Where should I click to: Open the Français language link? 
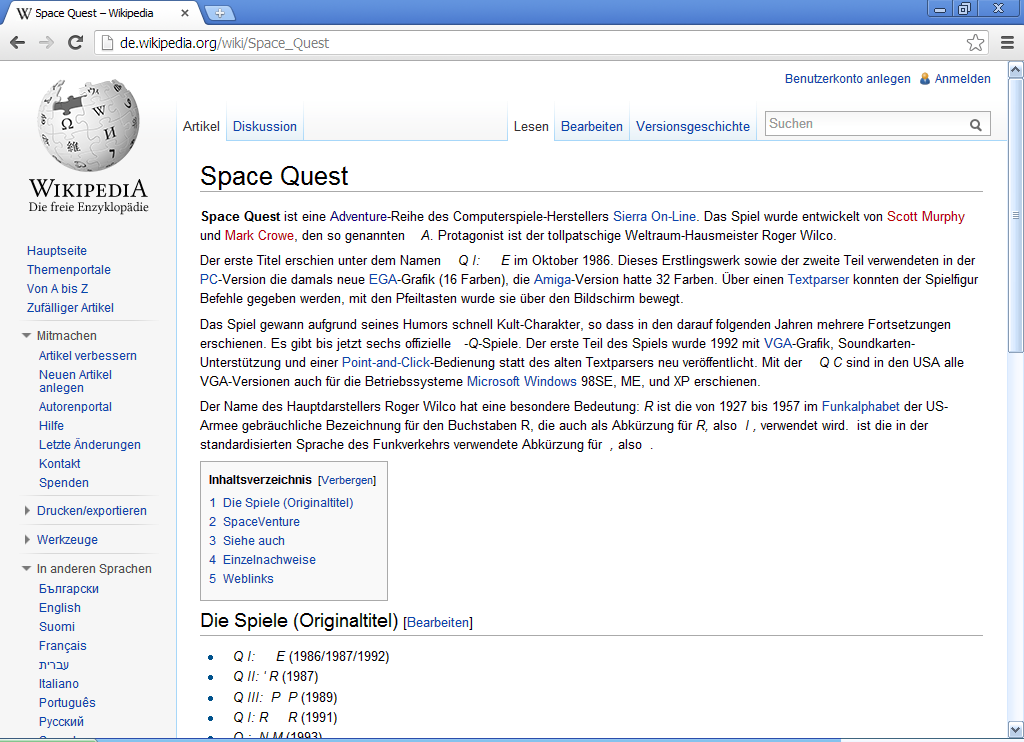coord(62,646)
